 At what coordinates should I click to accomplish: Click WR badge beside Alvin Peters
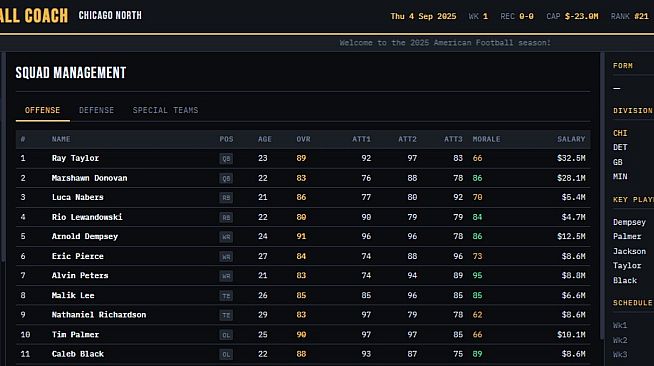coord(226,276)
